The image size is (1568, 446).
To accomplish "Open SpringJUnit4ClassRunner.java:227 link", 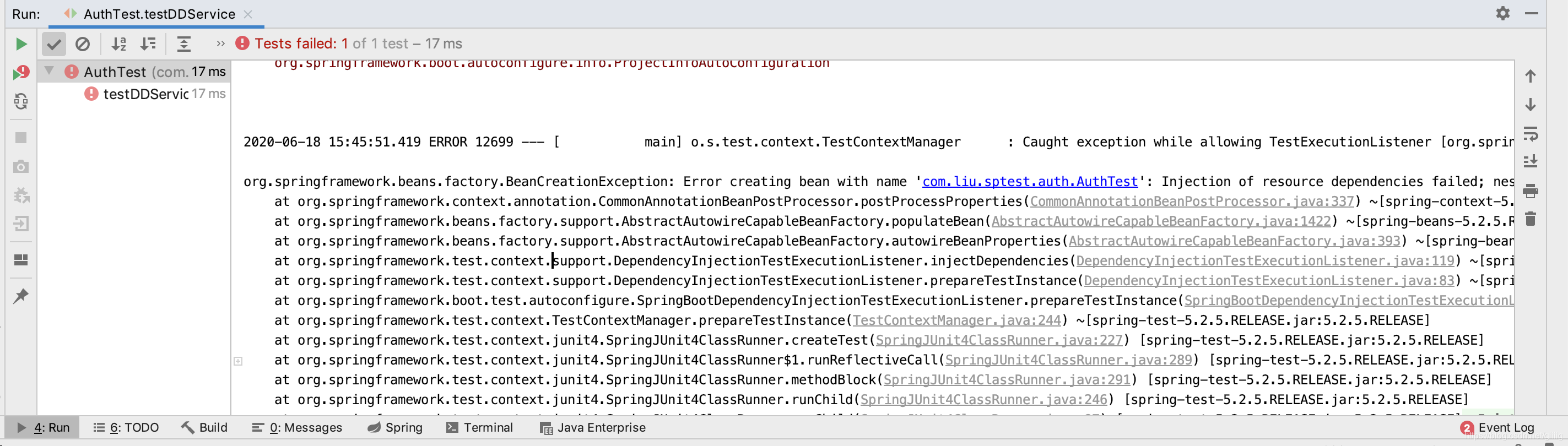I will [x=999, y=340].
